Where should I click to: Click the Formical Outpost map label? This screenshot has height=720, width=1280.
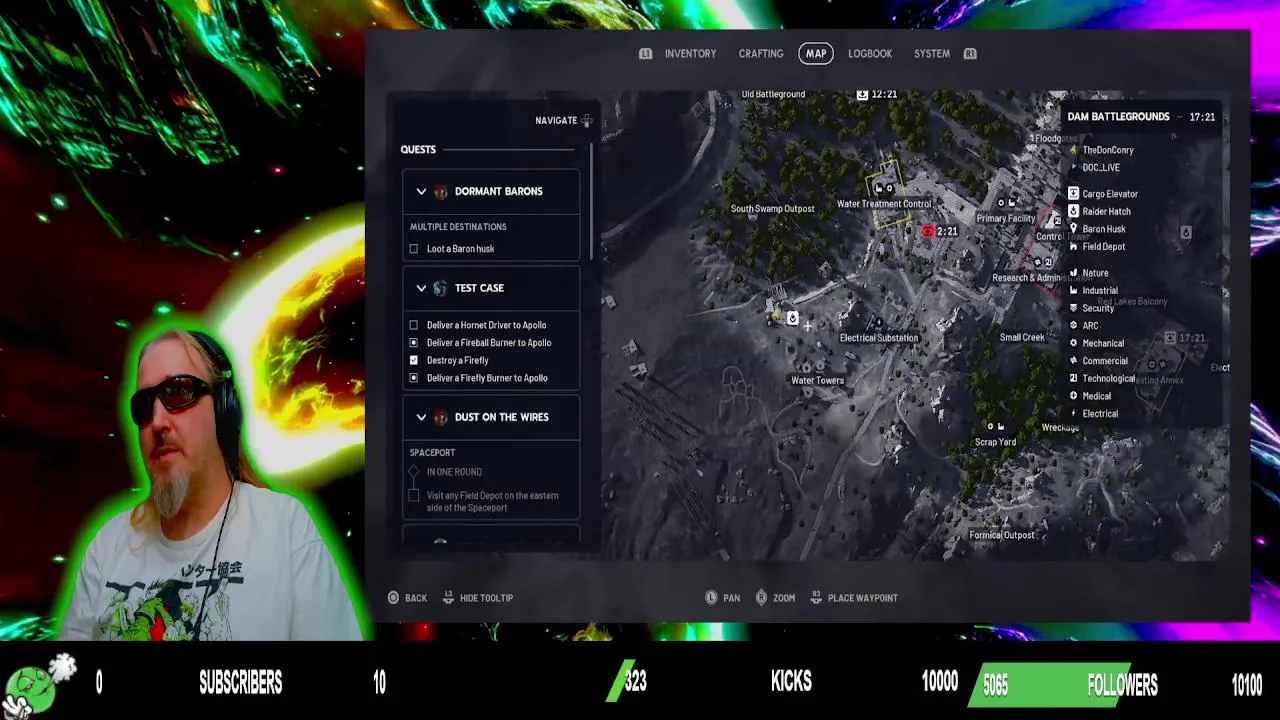[x=1002, y=535]
